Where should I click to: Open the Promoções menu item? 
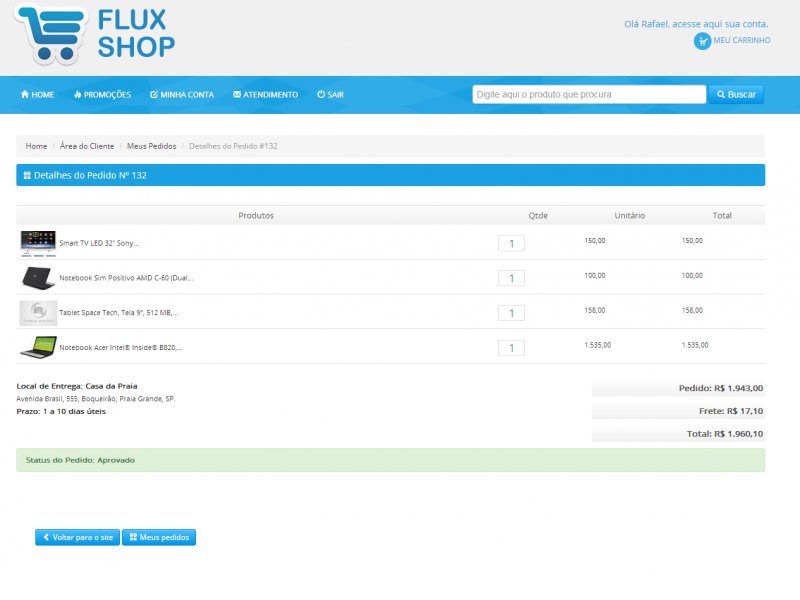[103, 94]
